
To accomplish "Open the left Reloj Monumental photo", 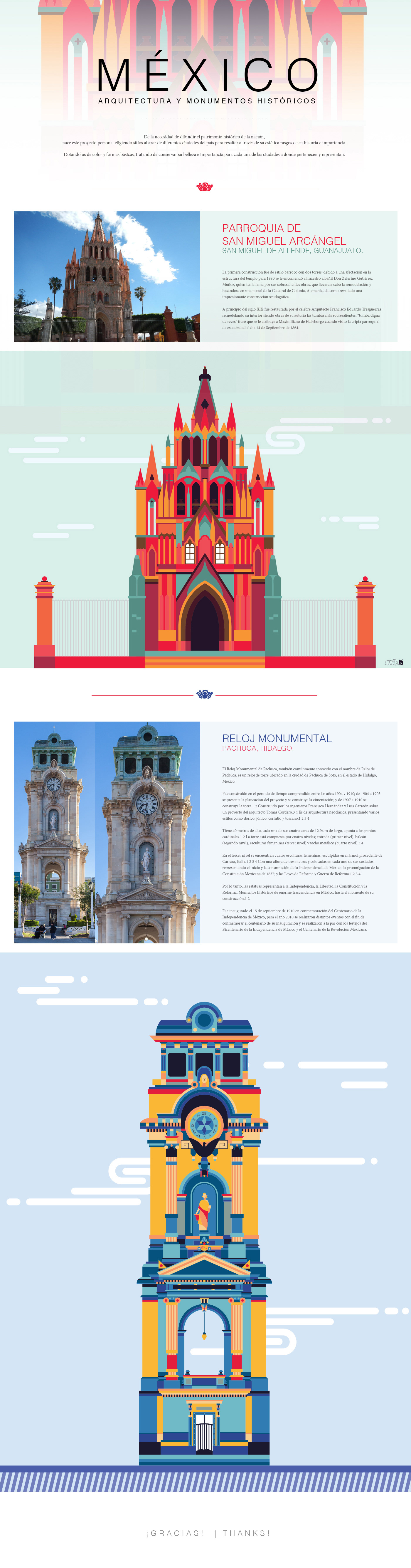I will pyautogui.click(x=55, y=832).
